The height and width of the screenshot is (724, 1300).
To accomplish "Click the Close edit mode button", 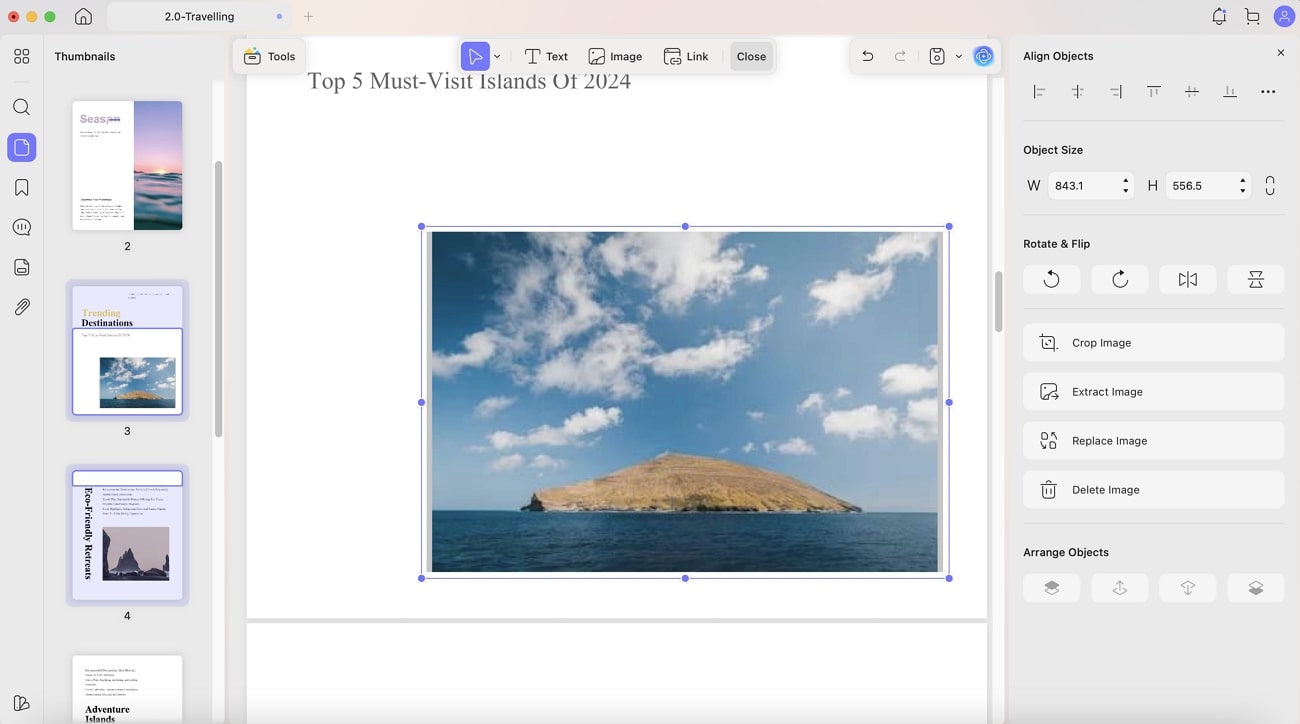I will coord(751,56).
